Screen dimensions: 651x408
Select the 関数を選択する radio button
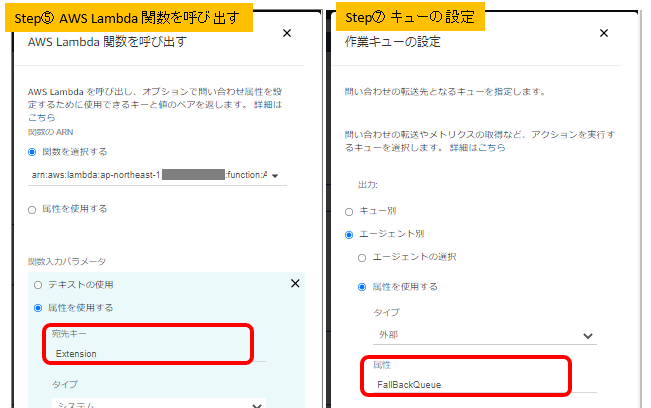pyautogui.click(x=32, y=152)
